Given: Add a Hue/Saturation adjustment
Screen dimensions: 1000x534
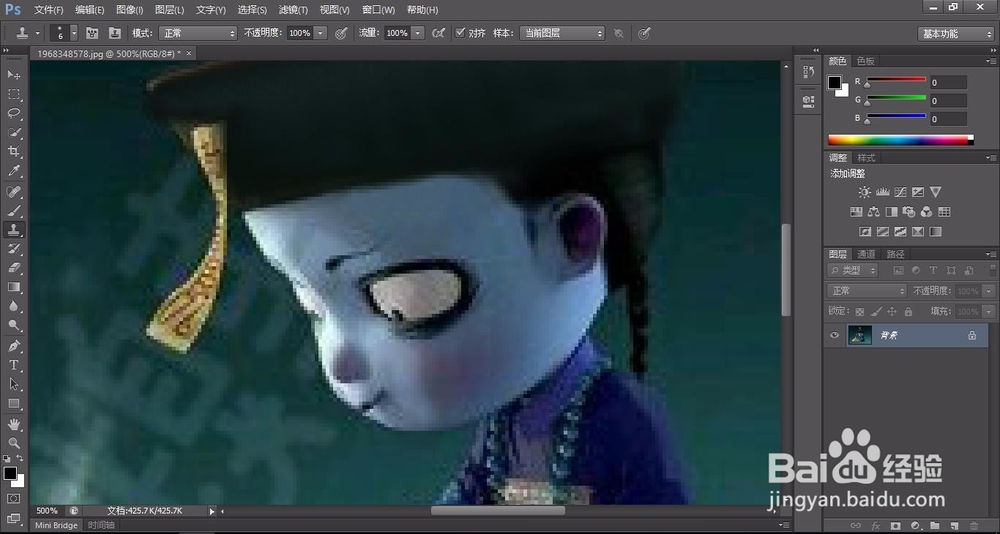Looking at the screenshot, I should click(856, 212).
